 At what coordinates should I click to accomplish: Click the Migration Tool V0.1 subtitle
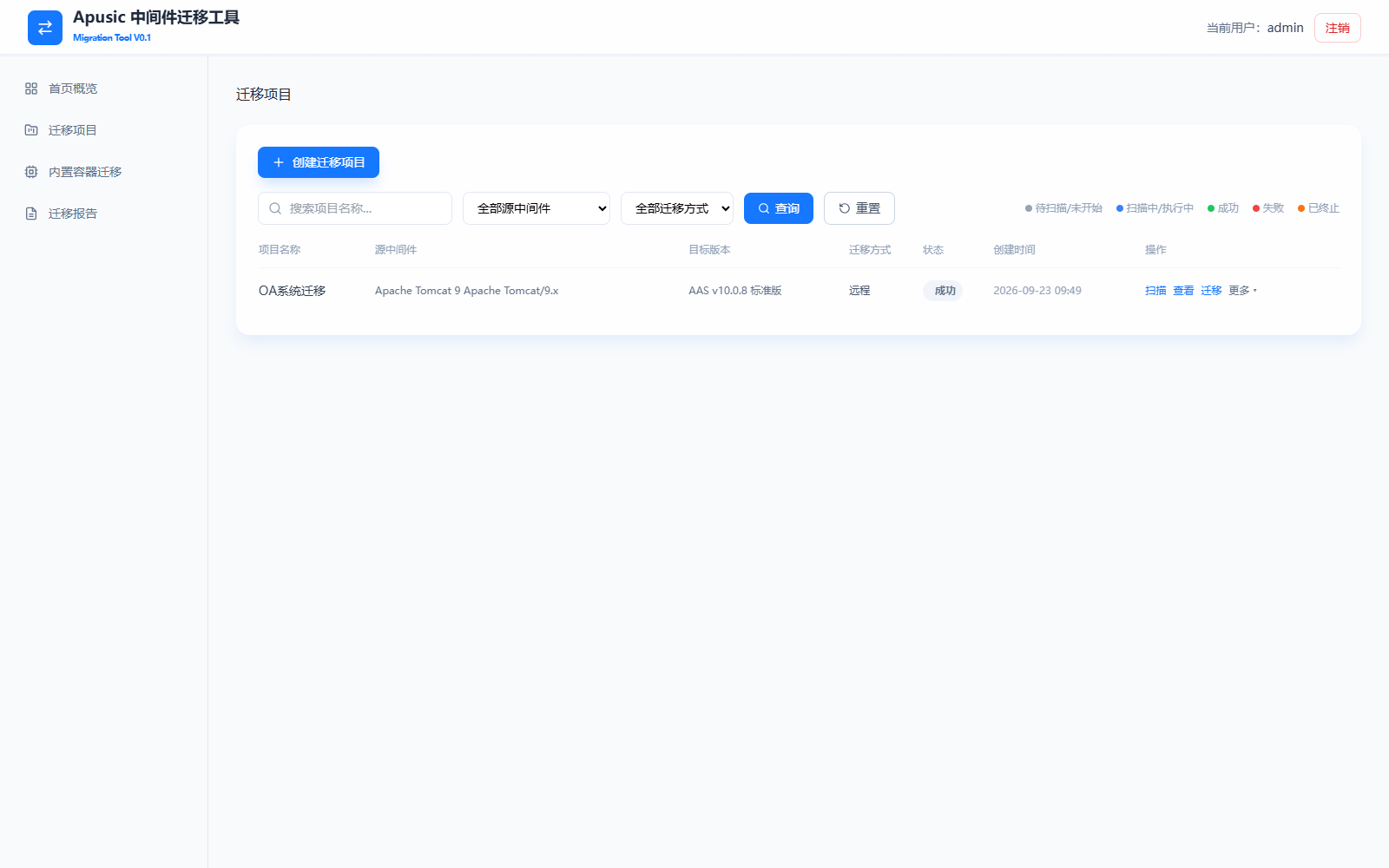pyautogui.click(x=112, y=38)
